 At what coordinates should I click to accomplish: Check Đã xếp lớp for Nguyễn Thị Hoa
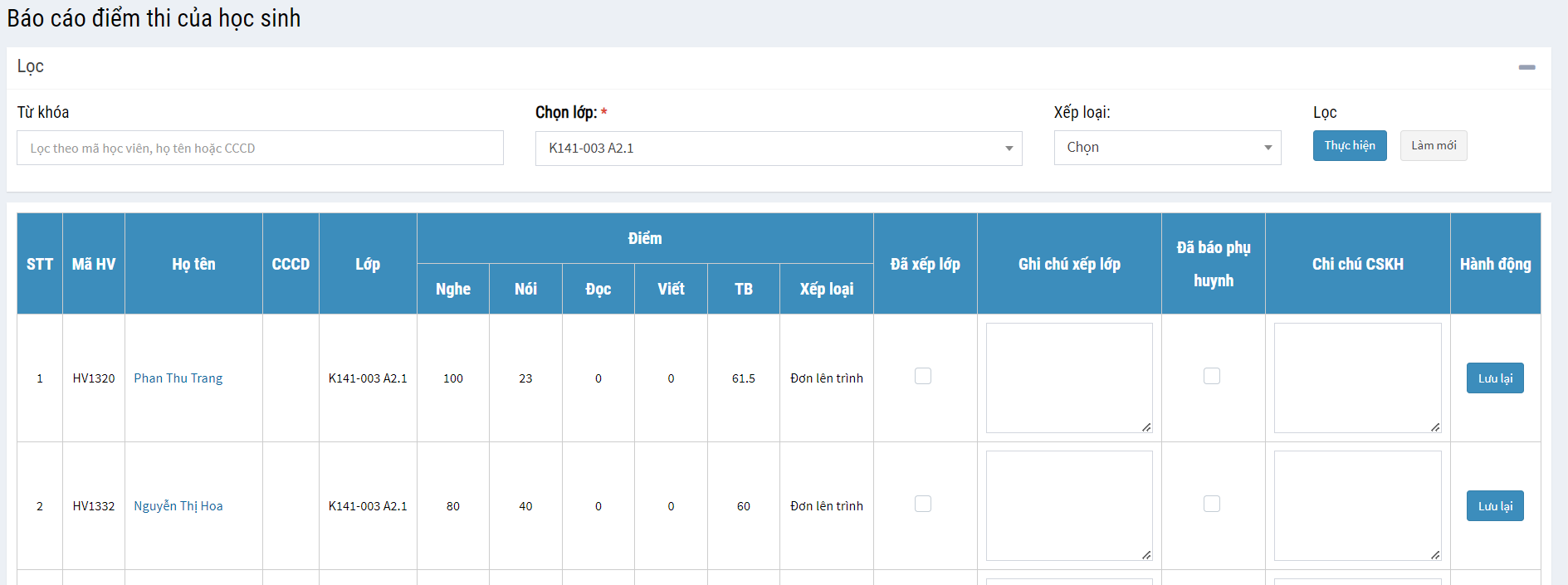[x=923, y=505]
